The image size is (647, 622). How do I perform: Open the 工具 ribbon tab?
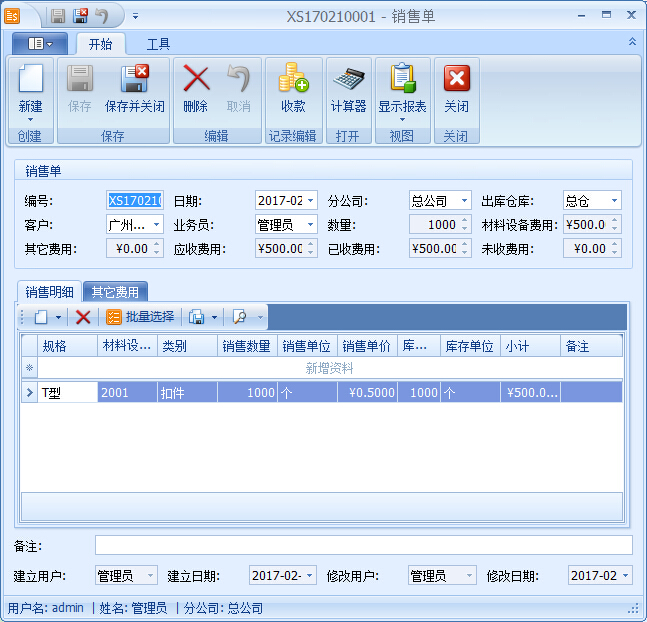pyautogui.click(x=158, y=44)
